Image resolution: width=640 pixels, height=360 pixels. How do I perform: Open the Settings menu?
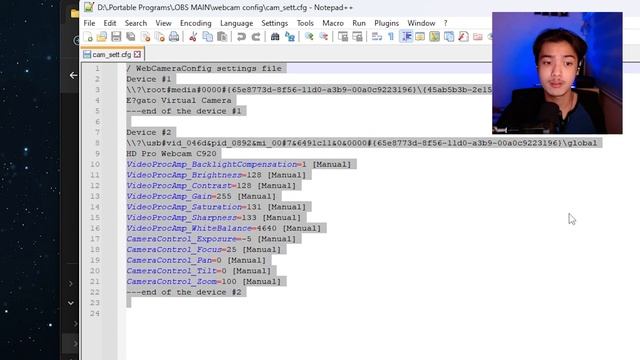pos(275,23)
